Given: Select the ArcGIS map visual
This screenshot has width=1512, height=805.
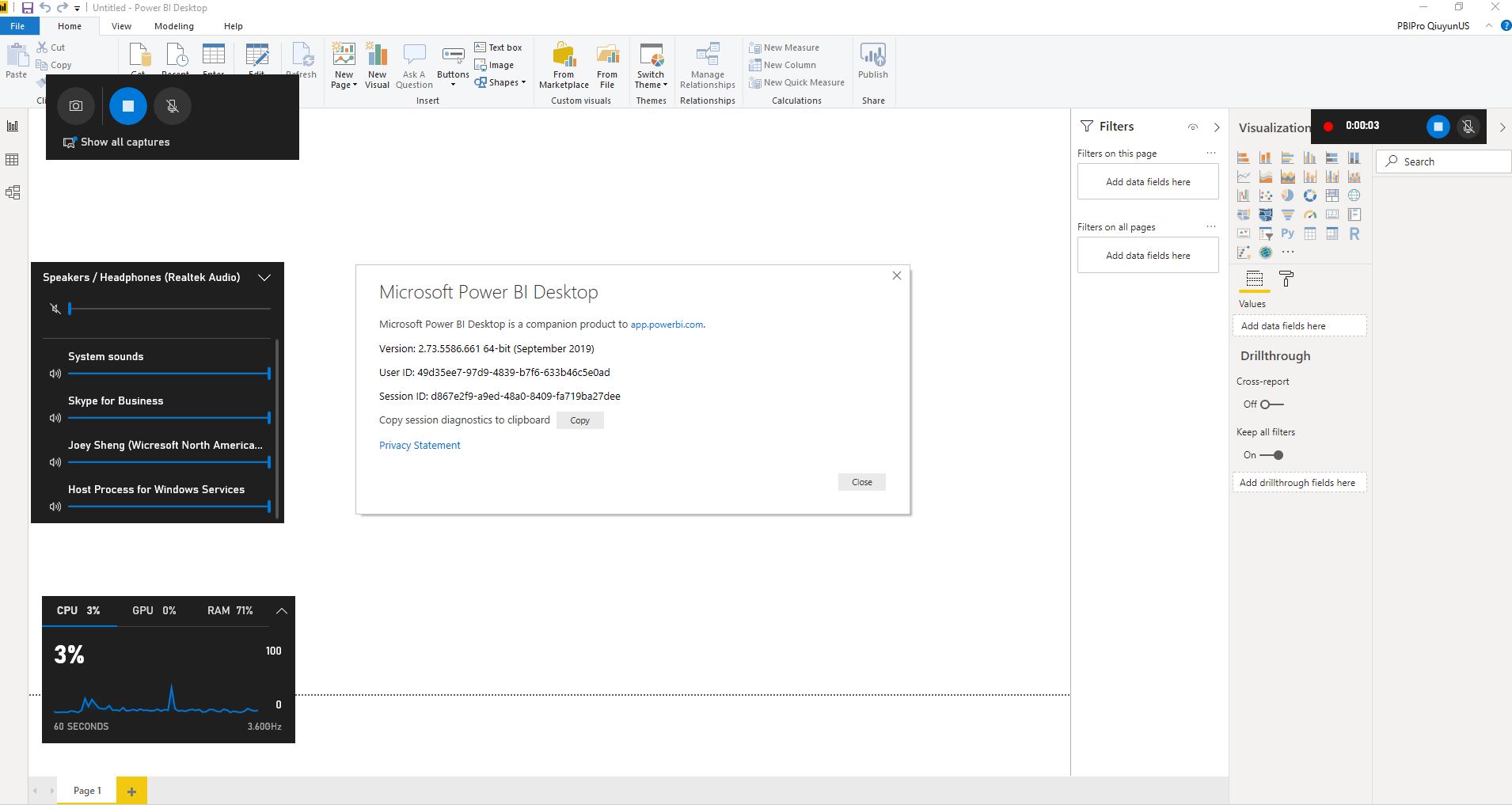Looking at the screenshot, I should point(1266,253).
